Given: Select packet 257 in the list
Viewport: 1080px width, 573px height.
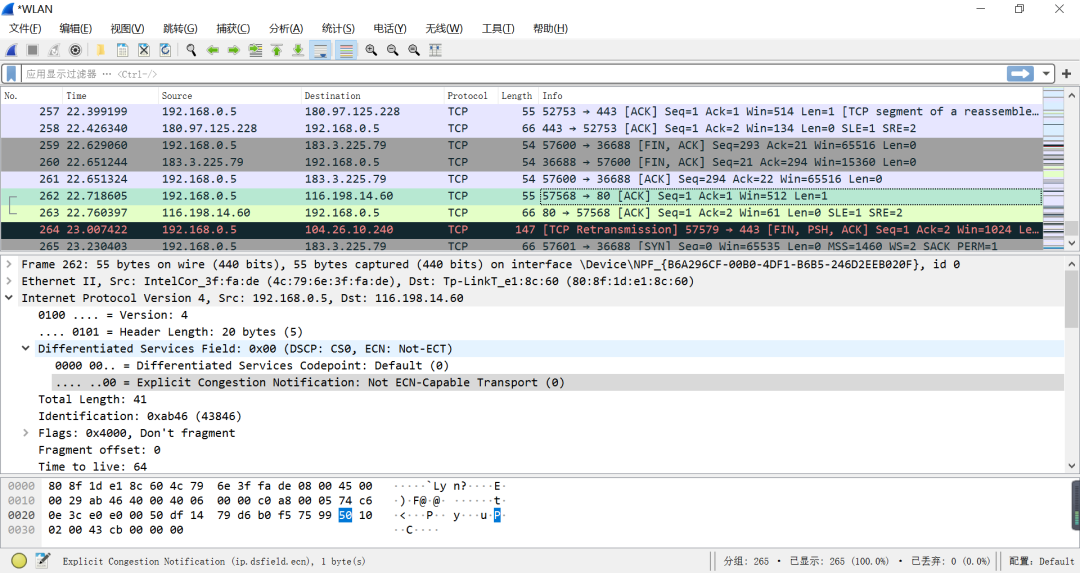Looking at the screenshot, I should 521,112.
